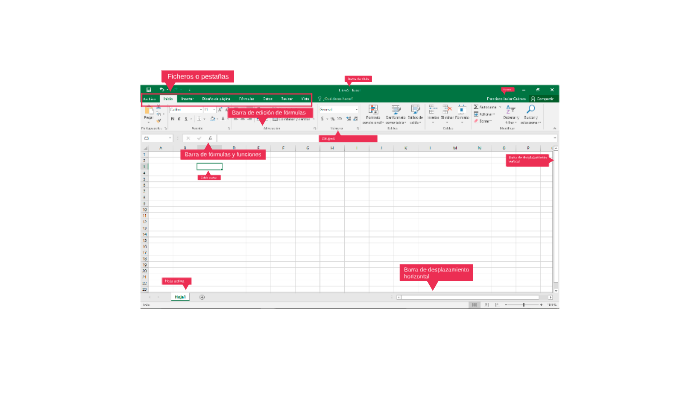Open the Revisar ribbon tab

(287, 99)
